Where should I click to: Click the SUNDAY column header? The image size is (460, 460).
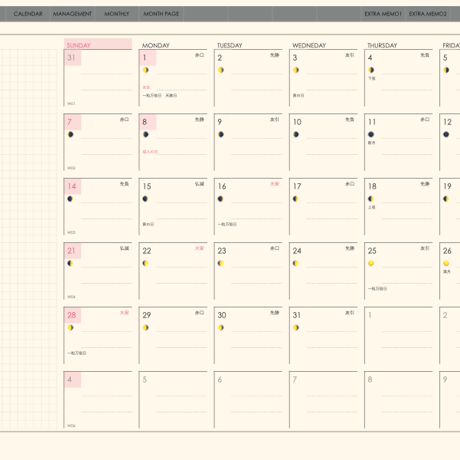tap(98, 44)
